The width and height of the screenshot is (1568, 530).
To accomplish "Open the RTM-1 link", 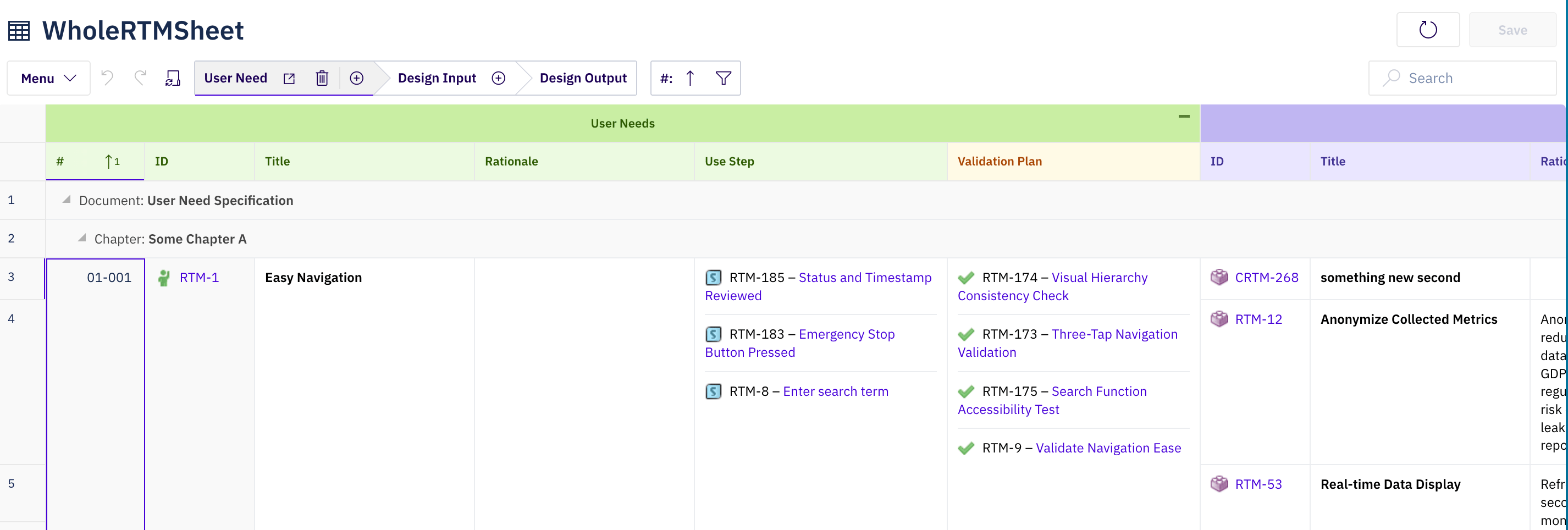I will pyautogui.click(x=199, y=278).
